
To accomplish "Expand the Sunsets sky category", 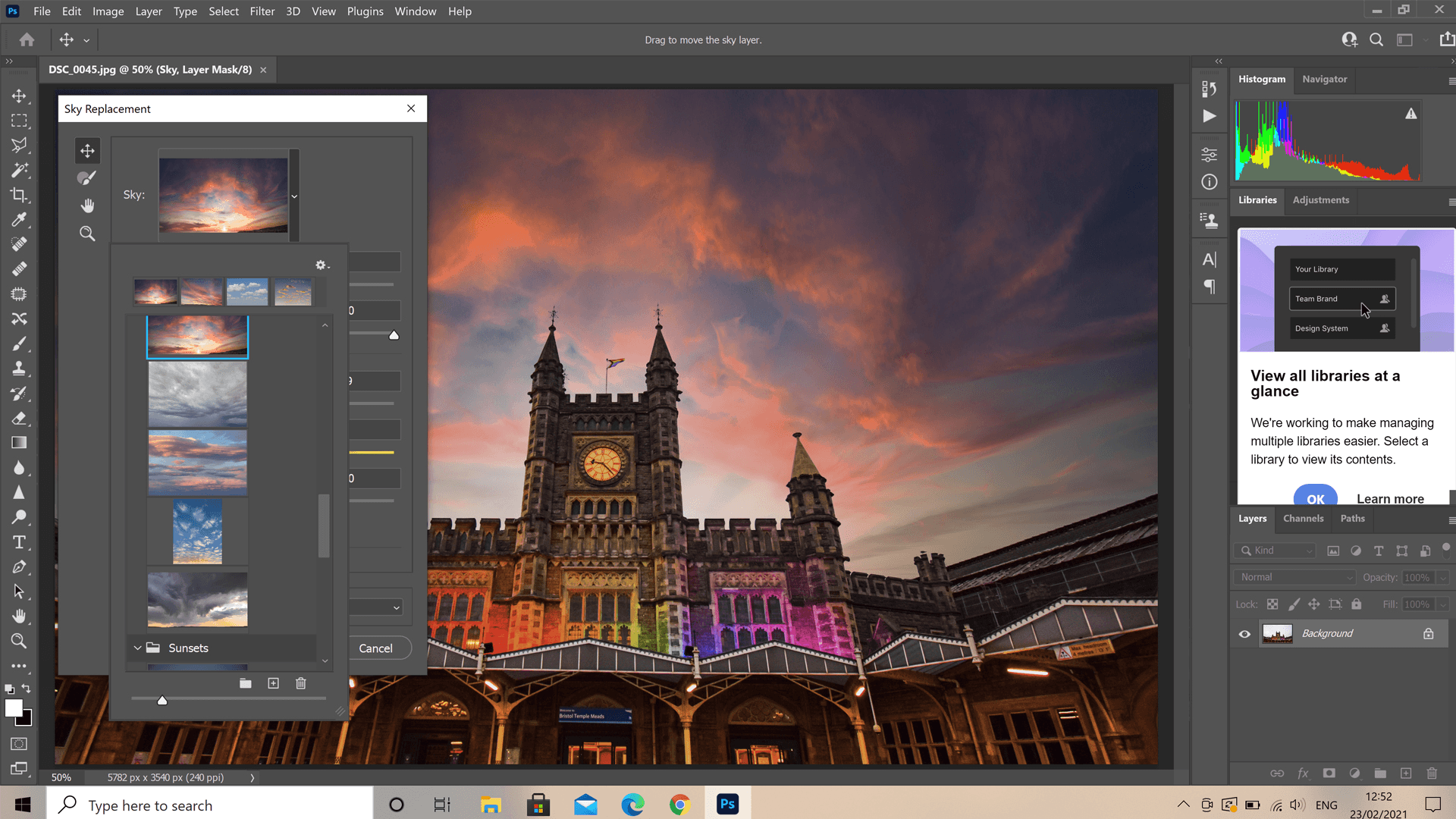I will (x=138, y=648).
